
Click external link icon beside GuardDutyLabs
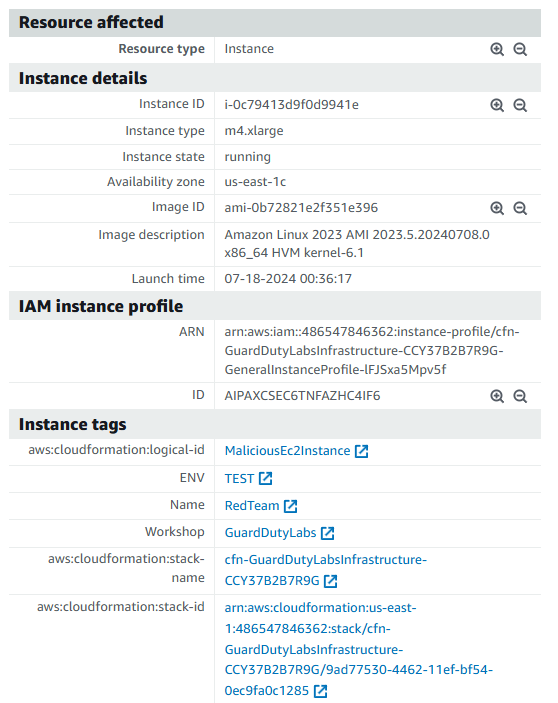(328, 533)
